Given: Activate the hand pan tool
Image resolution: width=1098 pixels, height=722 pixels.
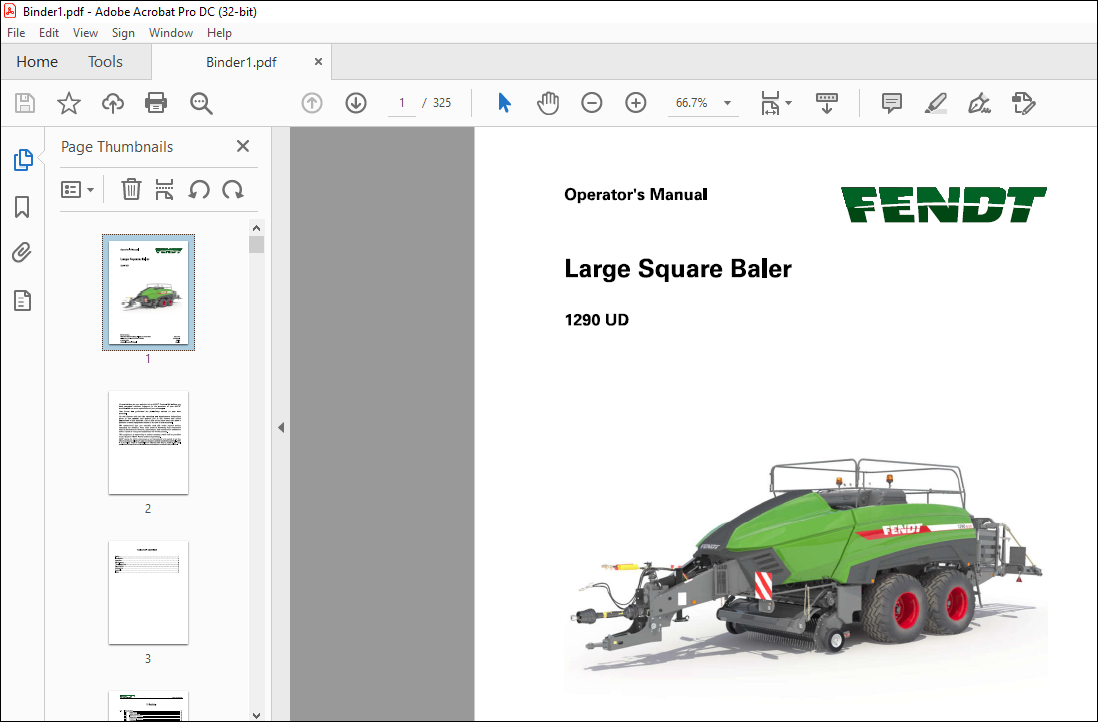Looking at the screenshot, I should (548, 103).
